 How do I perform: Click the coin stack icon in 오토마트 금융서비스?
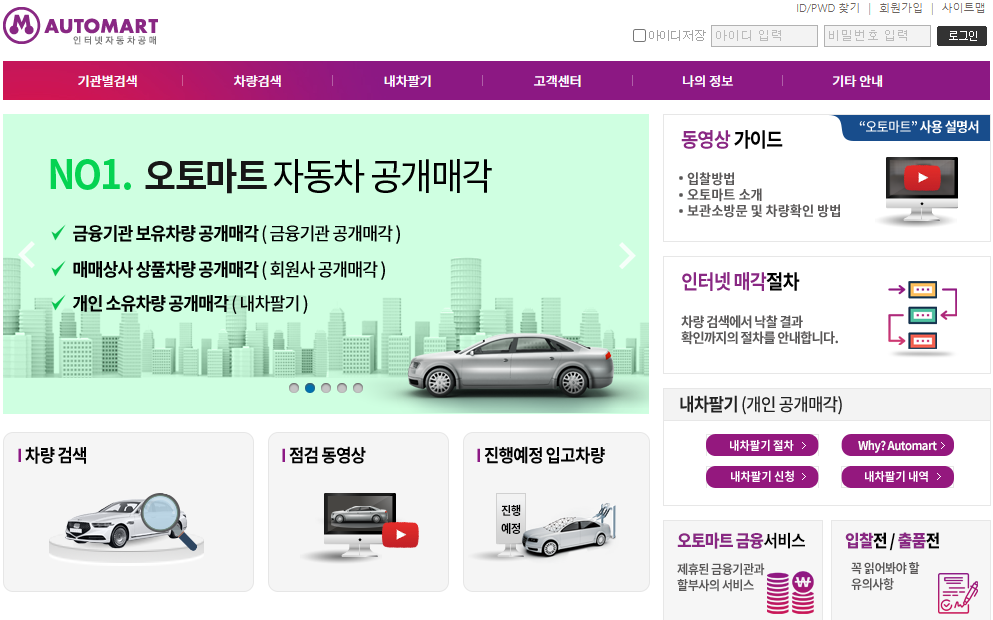pyautogui.click(x=790, y=592)
